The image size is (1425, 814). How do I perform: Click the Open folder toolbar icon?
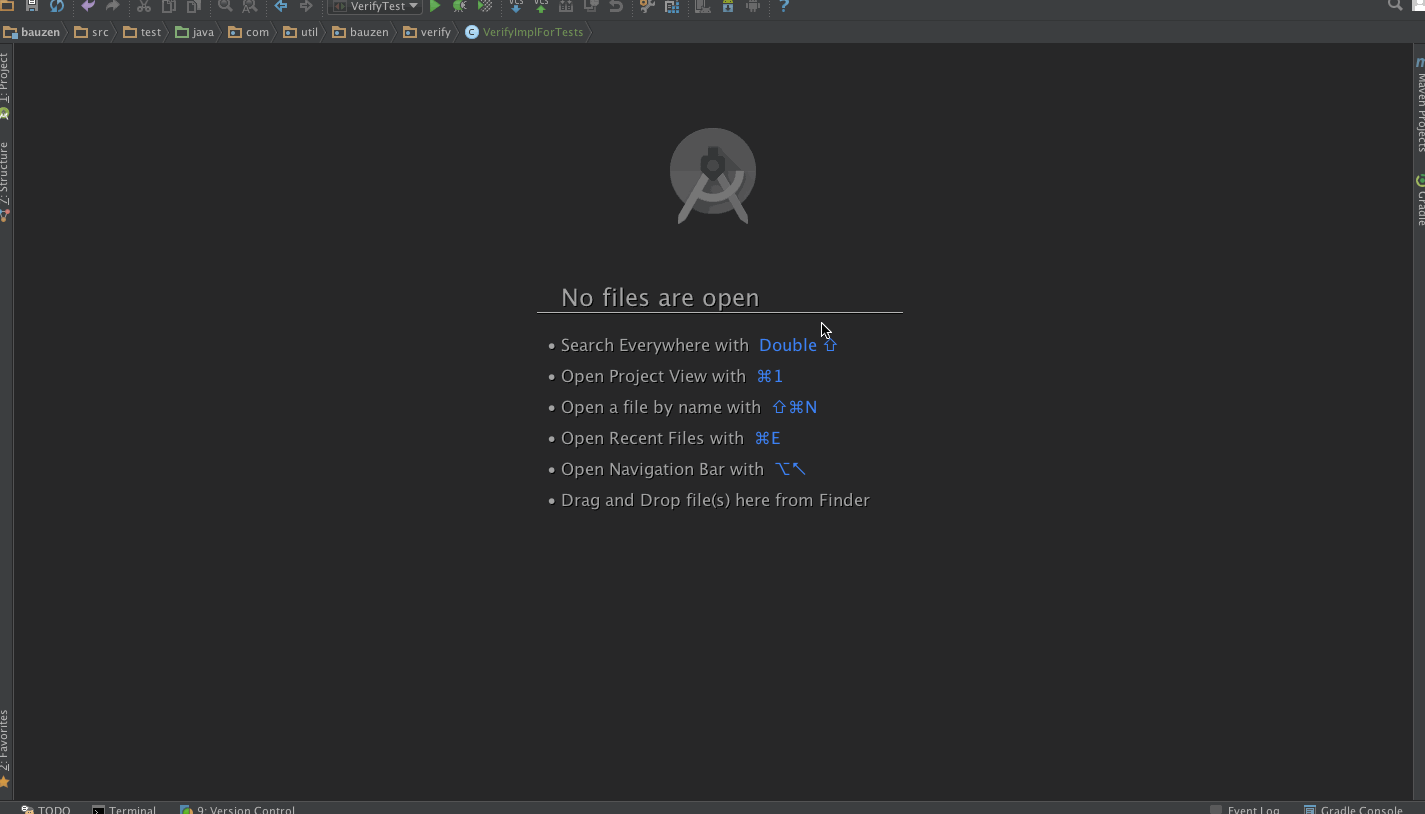(6, 6)
